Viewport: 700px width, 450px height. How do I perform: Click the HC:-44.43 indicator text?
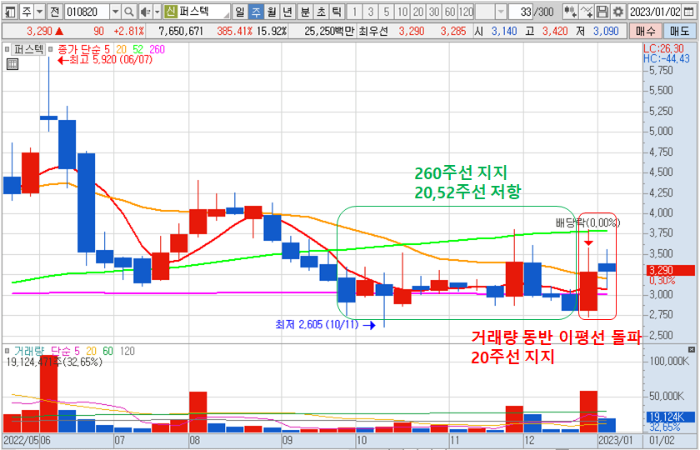click(x=666, y=58)
